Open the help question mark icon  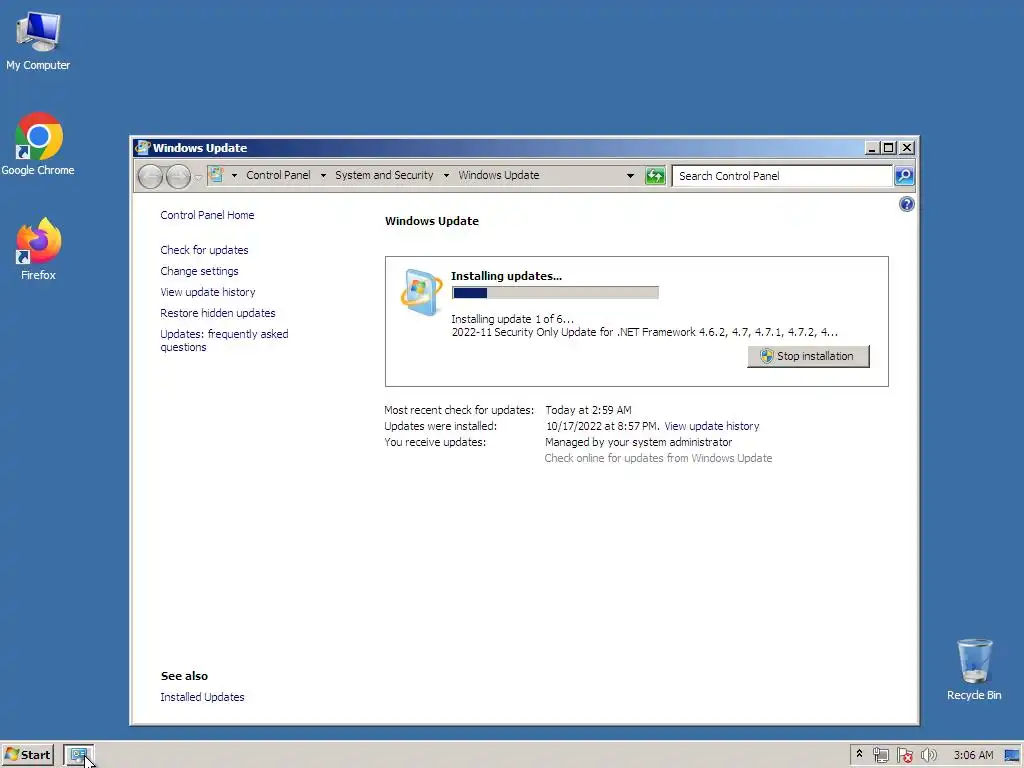pos(906,204)
